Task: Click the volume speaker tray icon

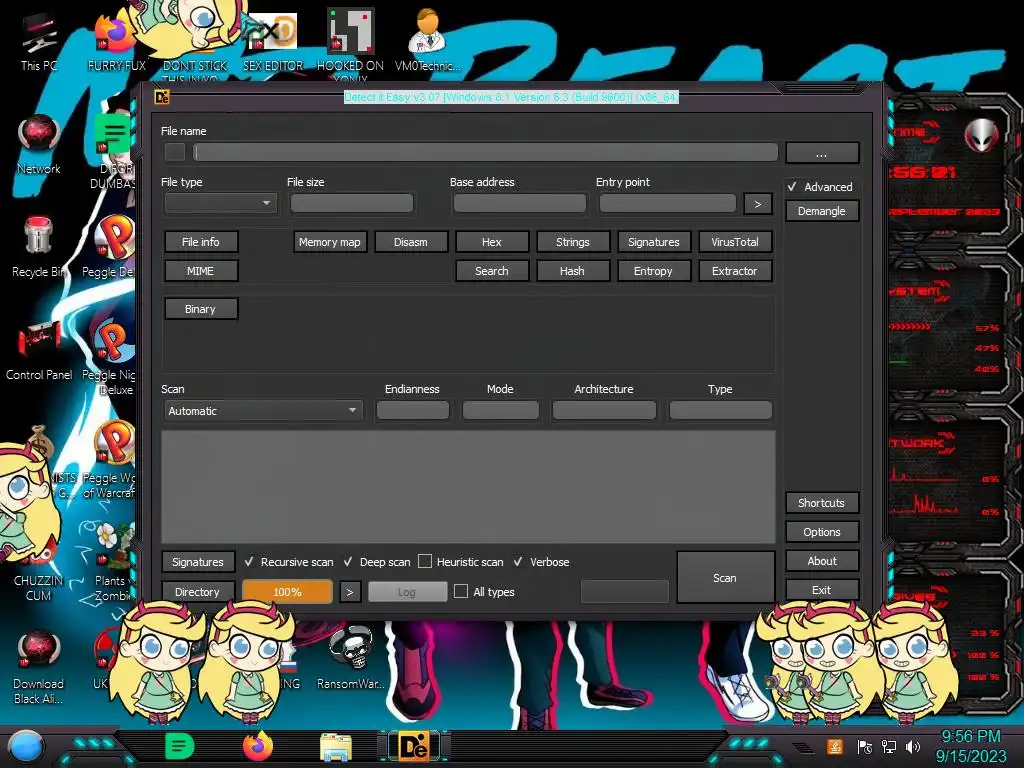Action: coord(913,746)
